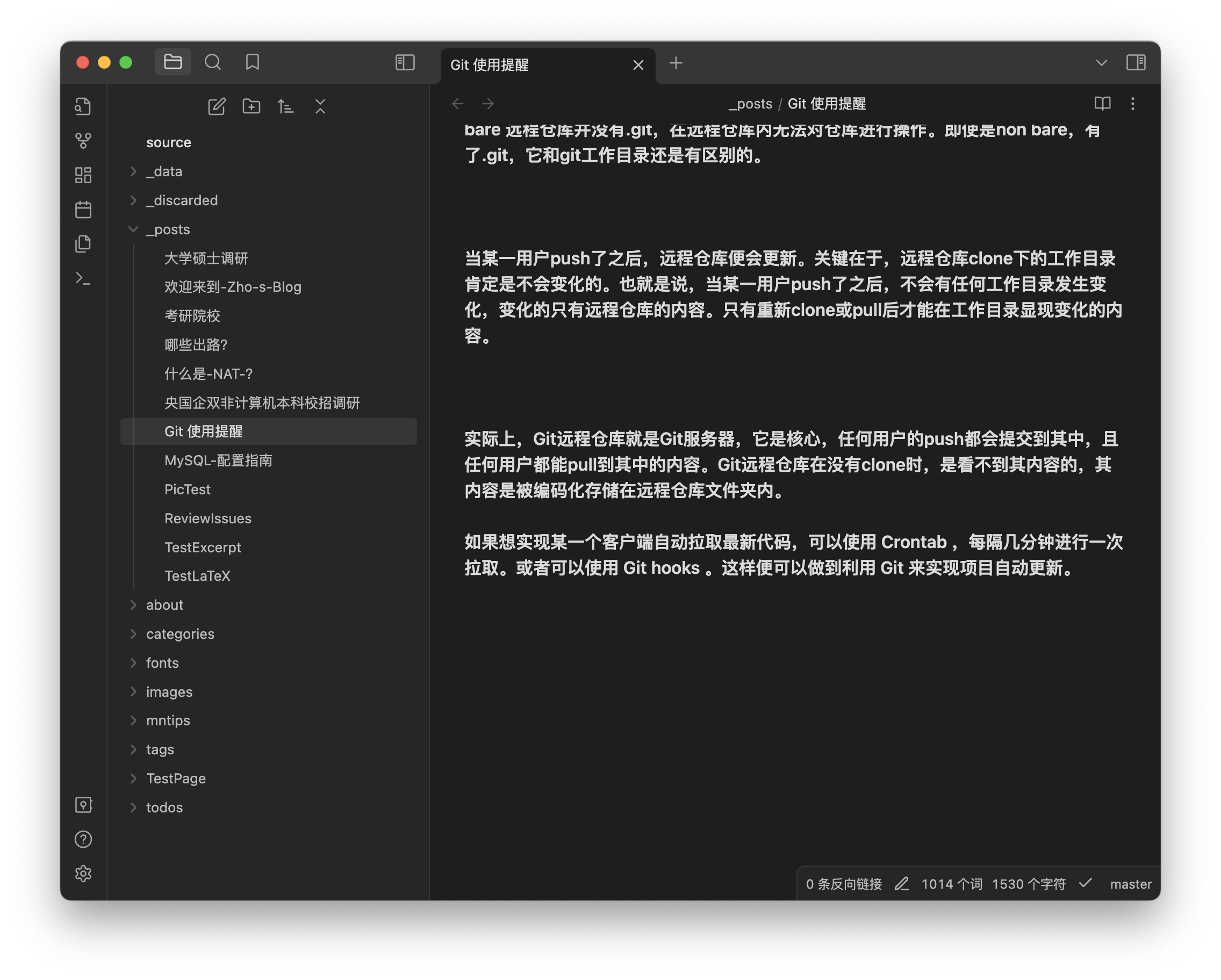This screenshot has height=980, width=1221.
Task: Open the canvas icon in left ribbon
Action: point(83,175)
